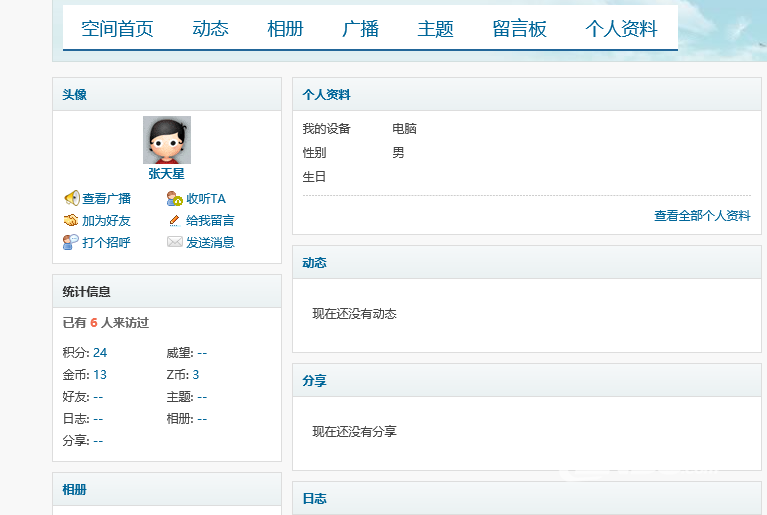767x515 pixels.
Task: Click the 个人资料 panel heading
Action: point(326,94)
